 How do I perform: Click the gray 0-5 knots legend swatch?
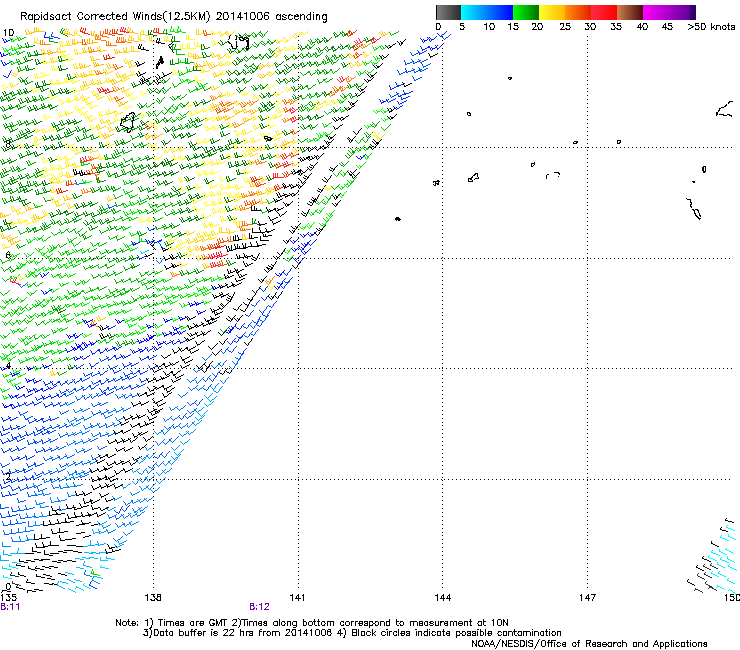point(448,12)
